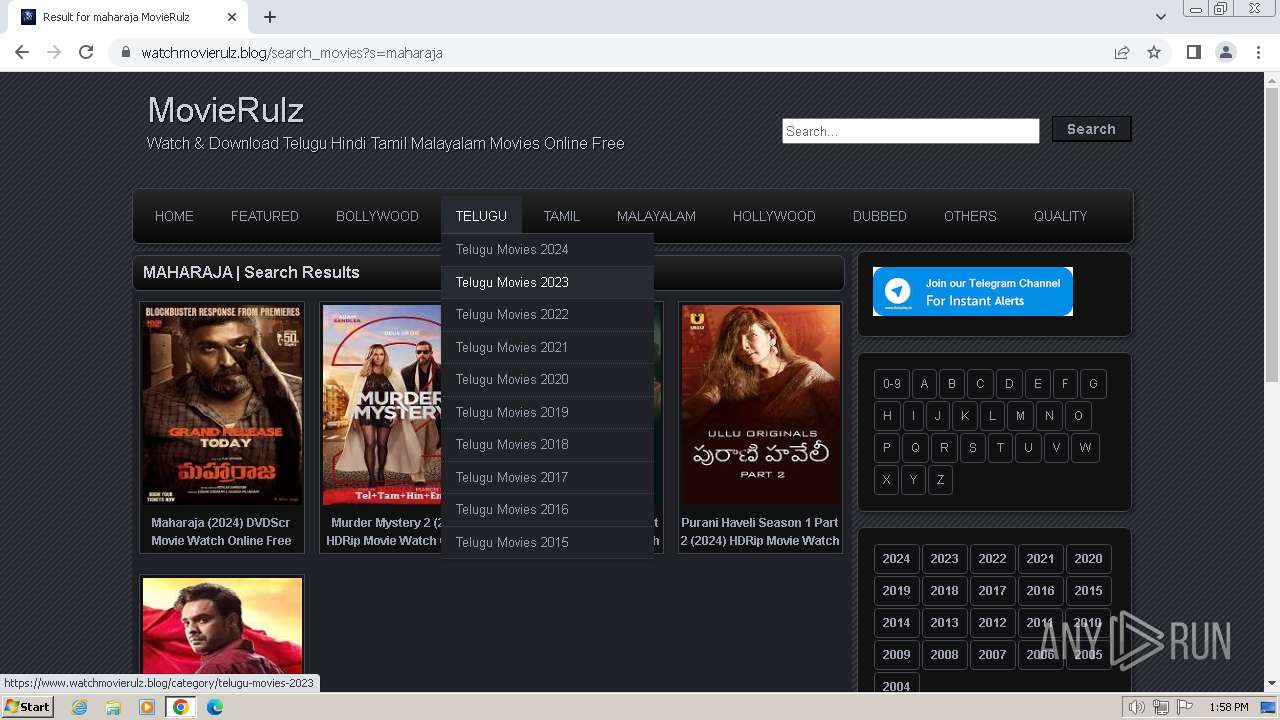Choose Telugu Movies 2019 entry
Screen dimensions: 1280x720
[547, 412]
